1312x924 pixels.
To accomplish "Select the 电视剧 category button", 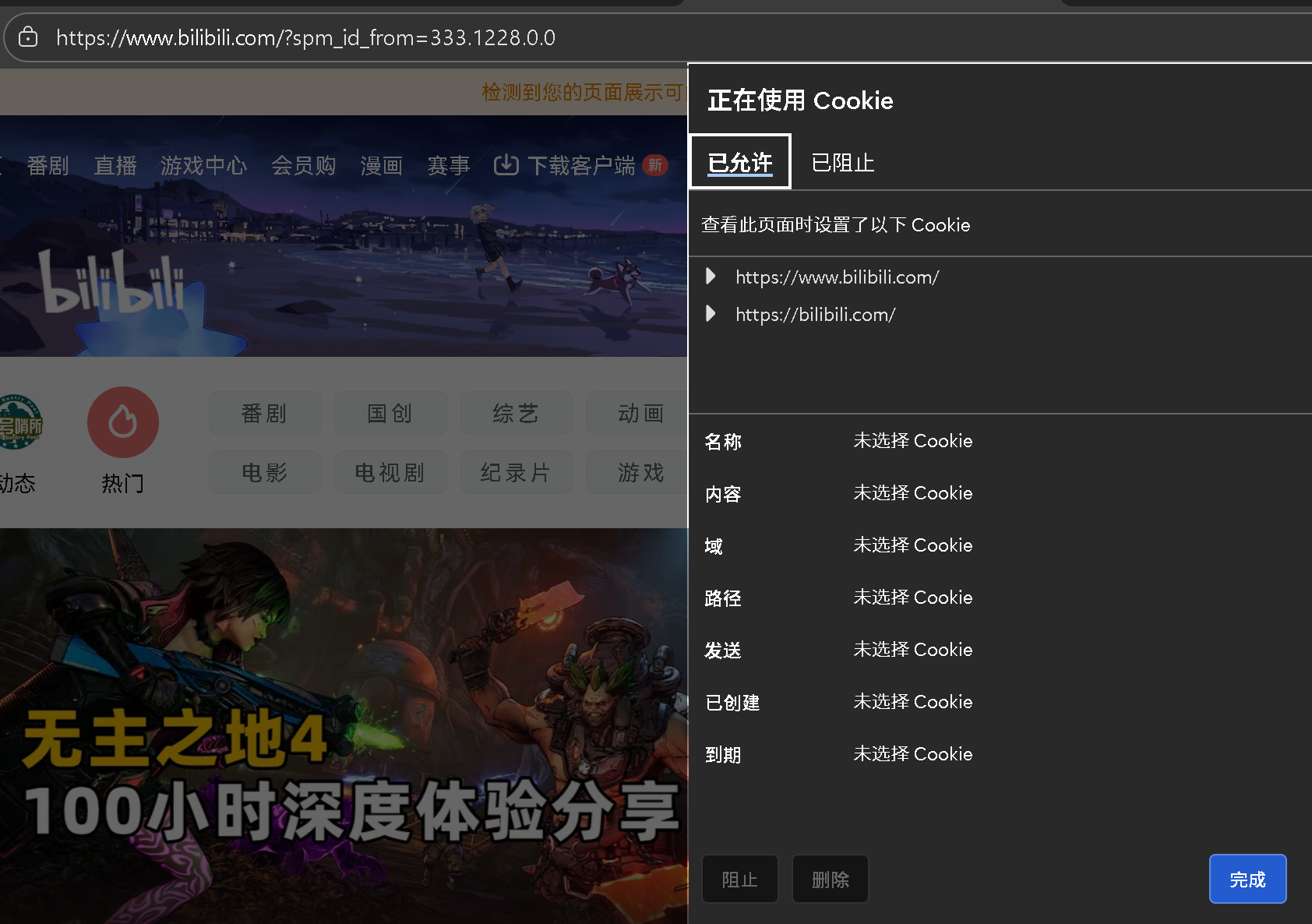I will (390, 472).
